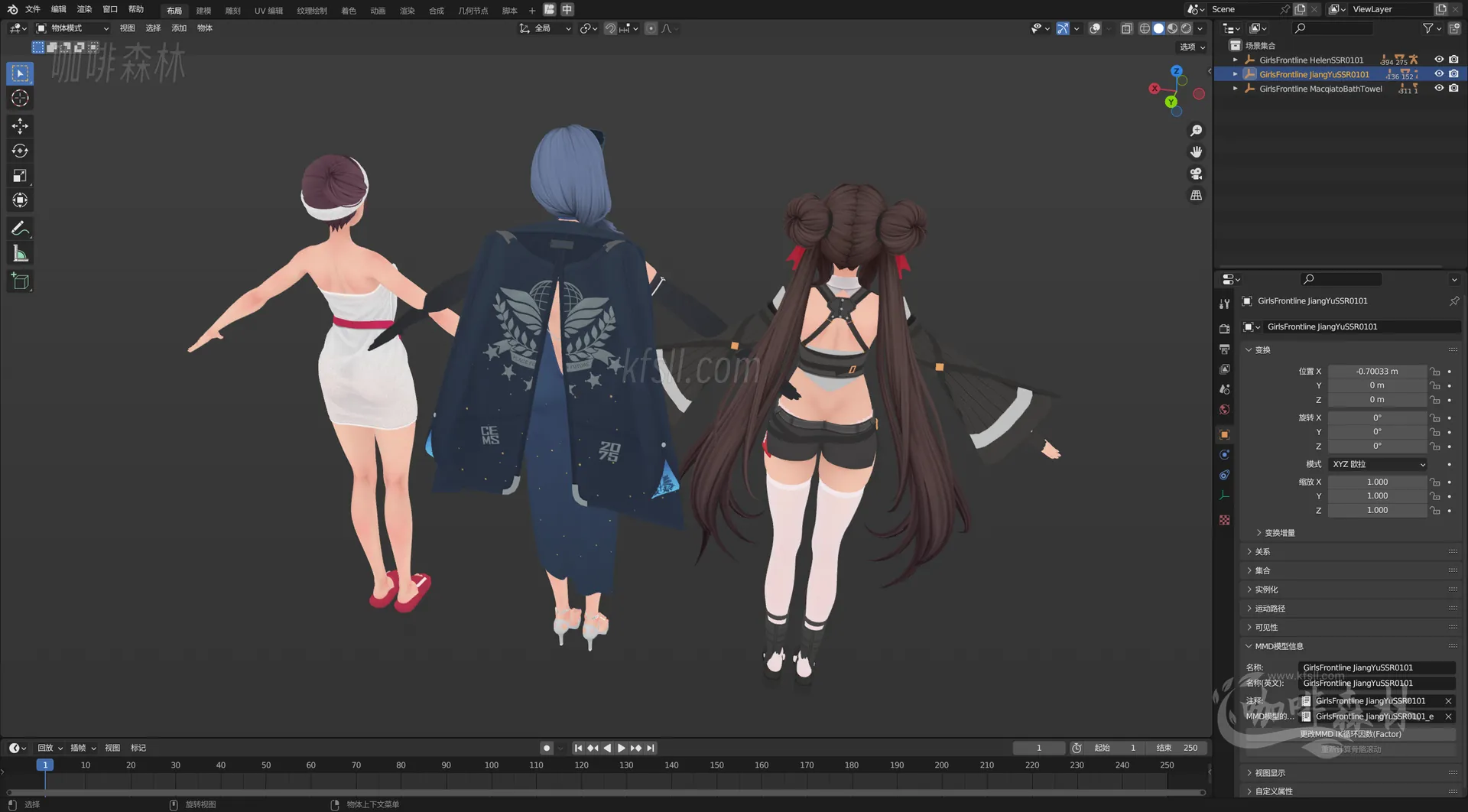Lock the Position X value
This screenshot has height=812, width=1468.
(x=1435, y=372)
